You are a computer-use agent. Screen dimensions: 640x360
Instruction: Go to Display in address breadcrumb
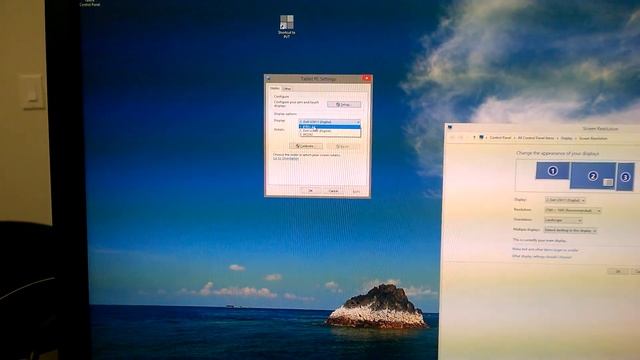point(567,138)
